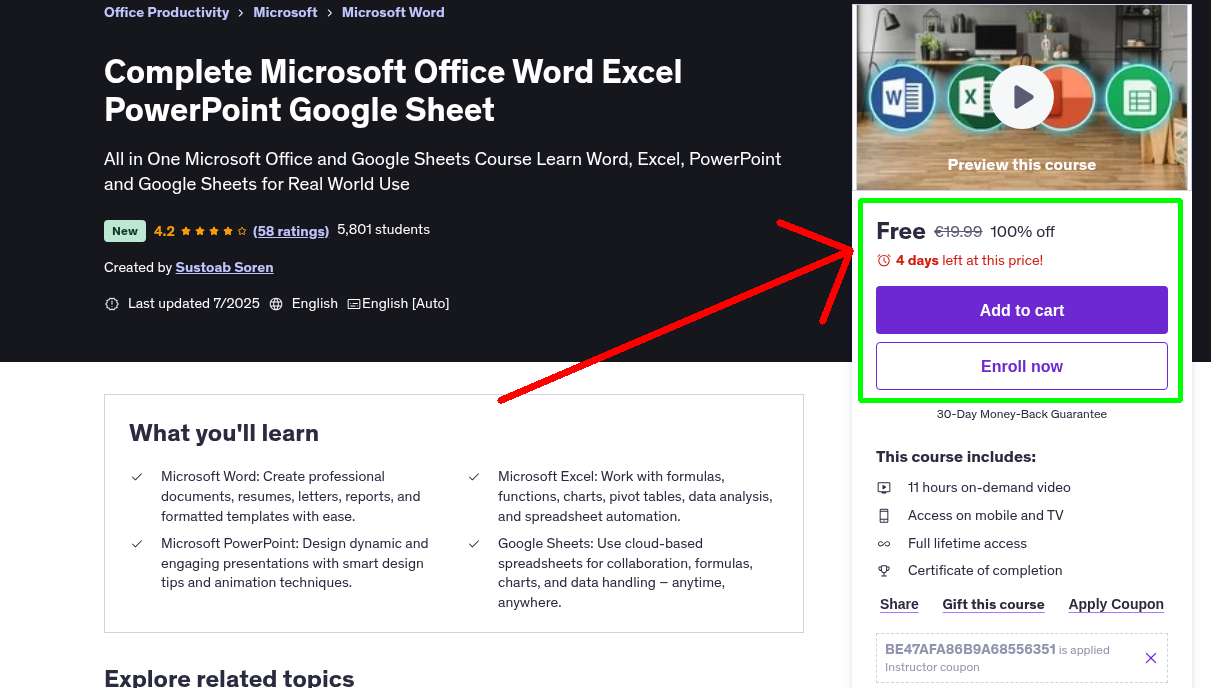
Task: Click the Enroll now button
Action: [x=1022, y=366]
